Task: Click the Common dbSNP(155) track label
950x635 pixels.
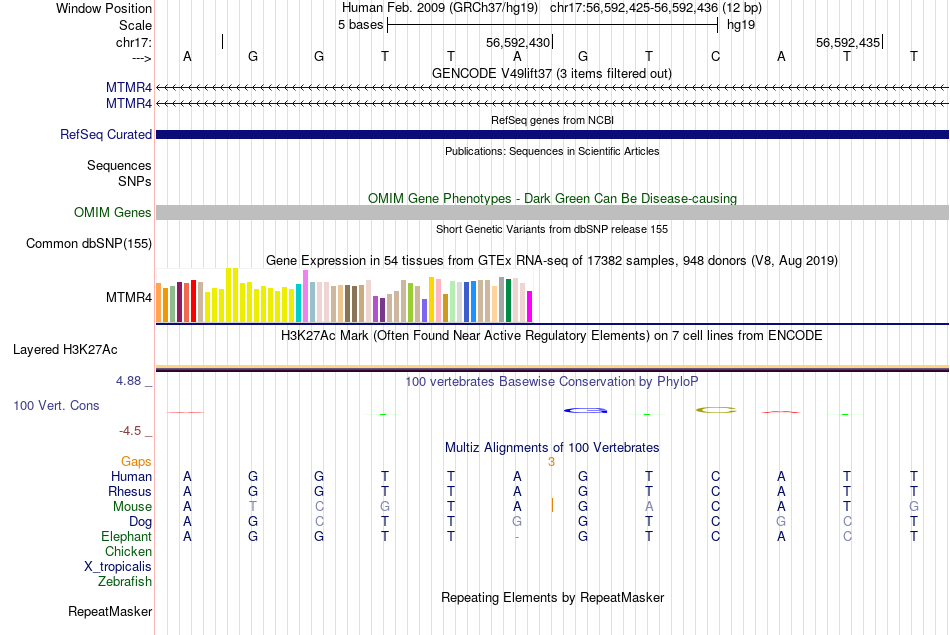Action: point(88,244)
